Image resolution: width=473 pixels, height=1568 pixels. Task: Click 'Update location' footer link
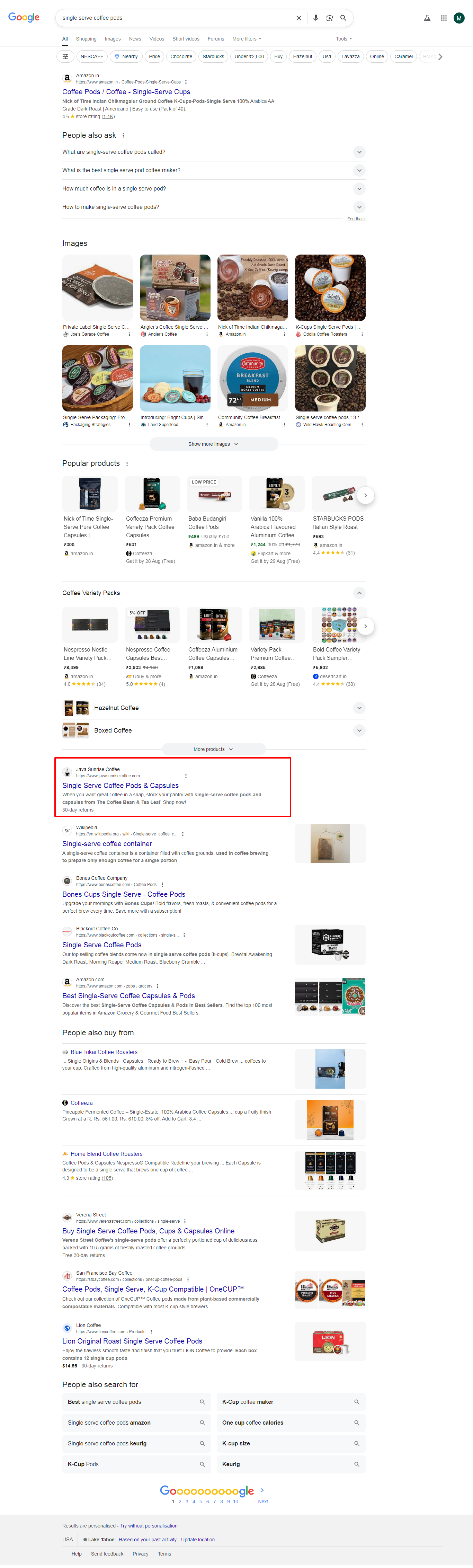click(x=198, y=1540)
